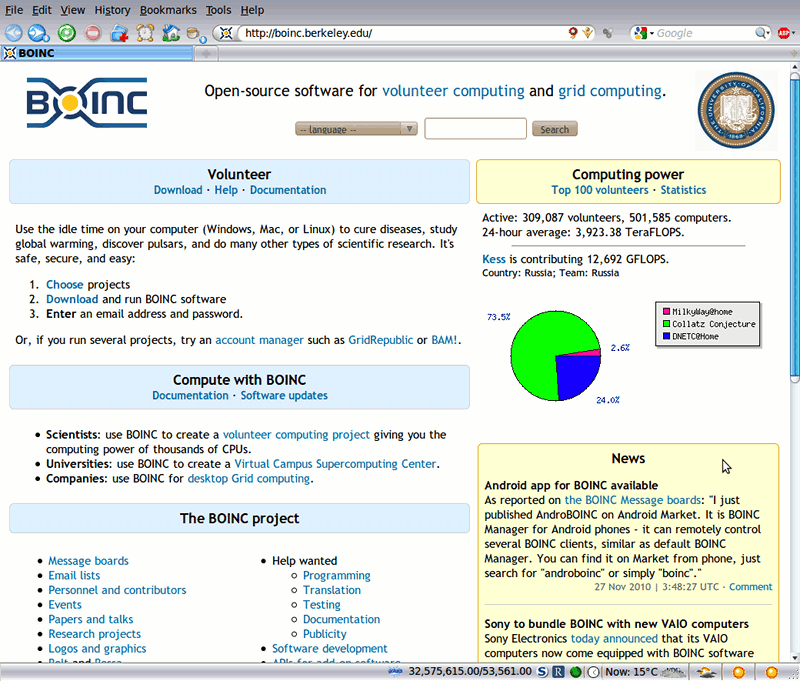
Task: Click the UC Berkeley seal image
Action: tap(736, 110)
